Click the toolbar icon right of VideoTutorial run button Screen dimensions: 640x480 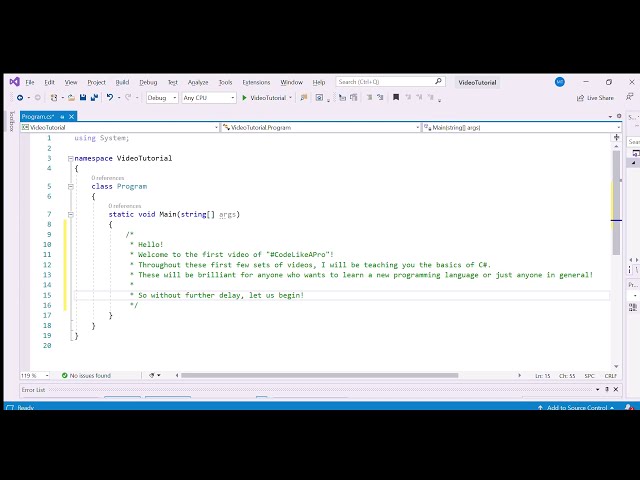click(x=304, y=98)
